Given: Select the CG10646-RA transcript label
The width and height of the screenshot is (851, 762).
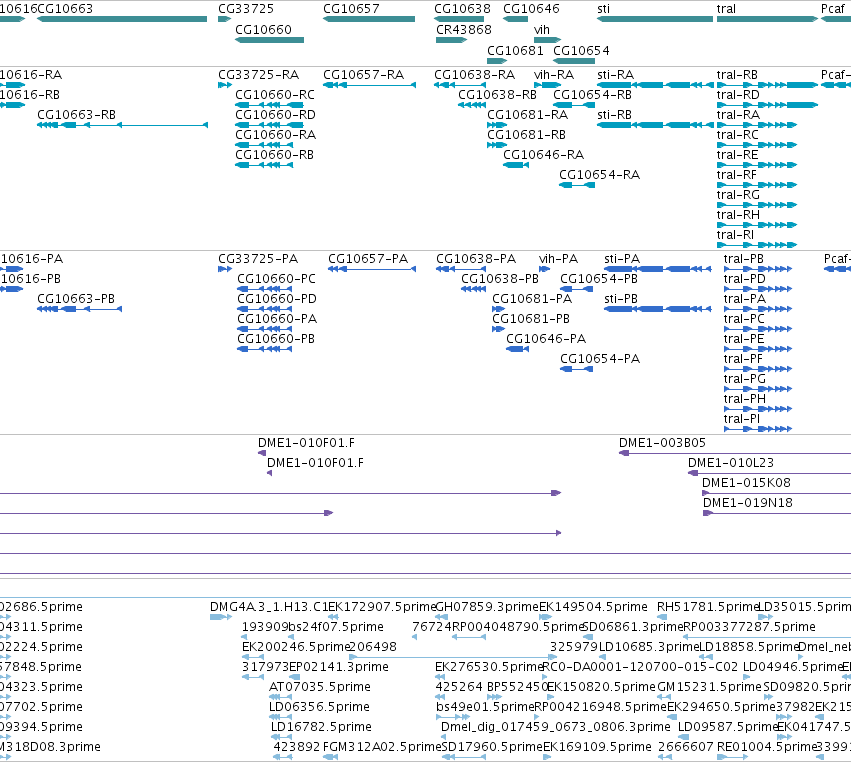Looking at the screenshot, I should (x=543, y=155).
